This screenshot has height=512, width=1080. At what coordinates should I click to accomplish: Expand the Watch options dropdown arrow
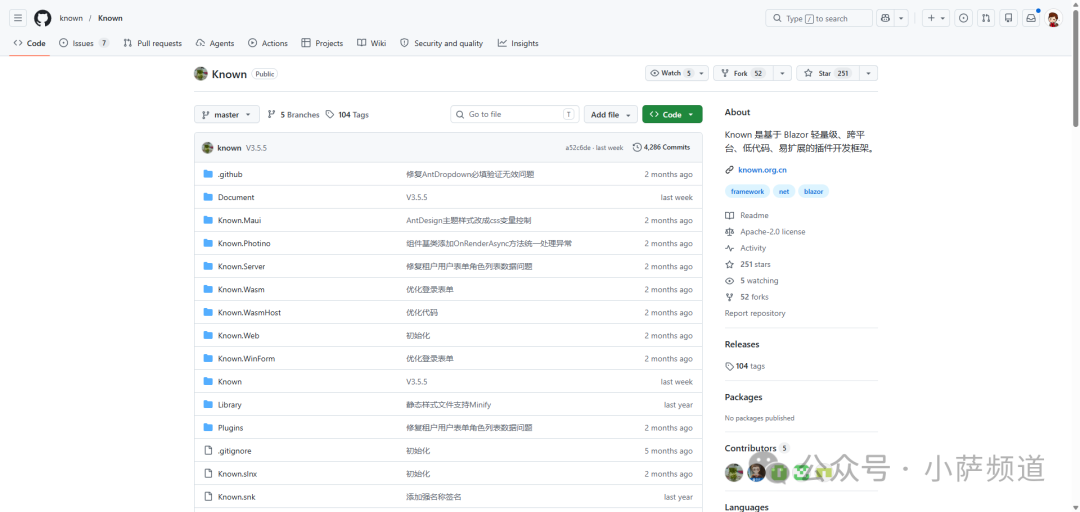pos(702,73)
